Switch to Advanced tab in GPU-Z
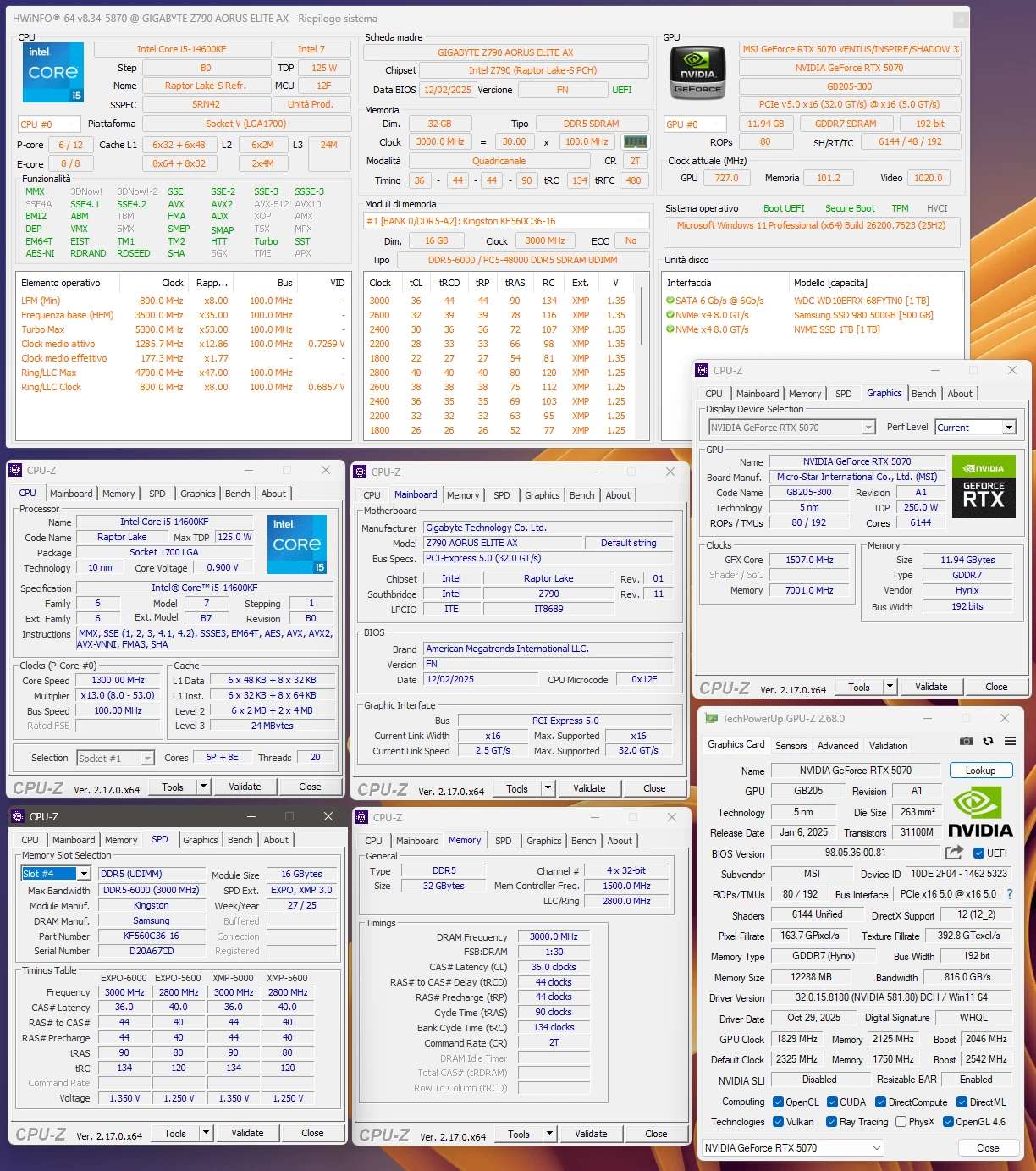 (x=838, y=746)
